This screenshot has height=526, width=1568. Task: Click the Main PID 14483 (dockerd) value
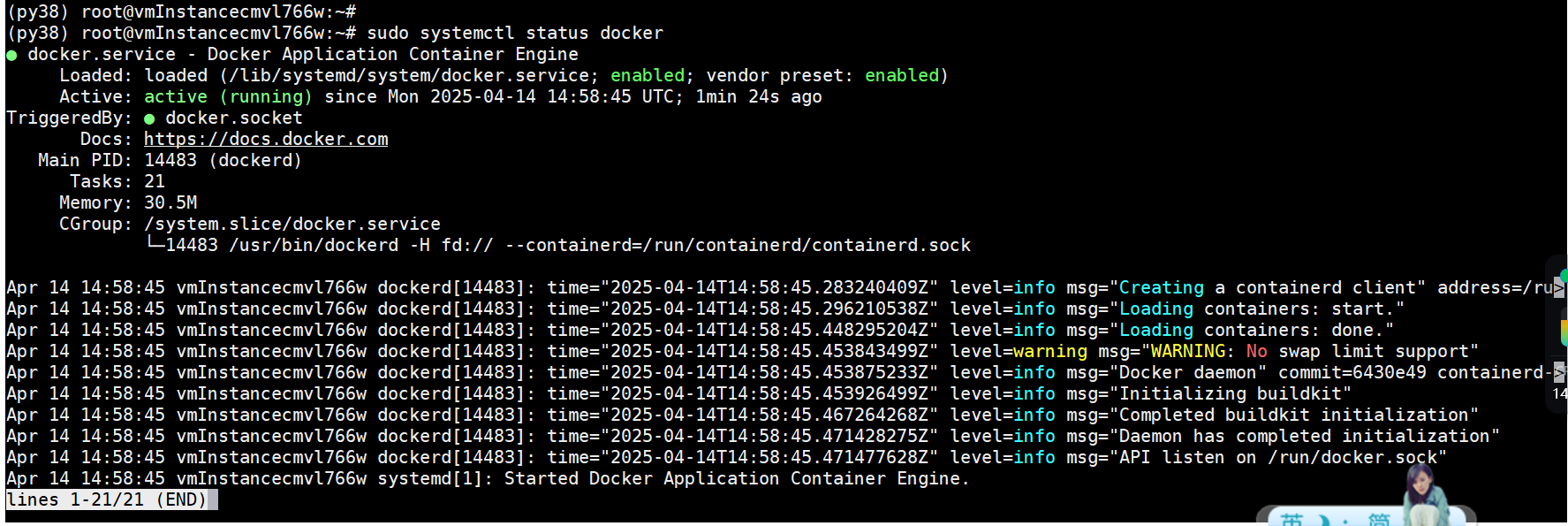tap(223, 161)
